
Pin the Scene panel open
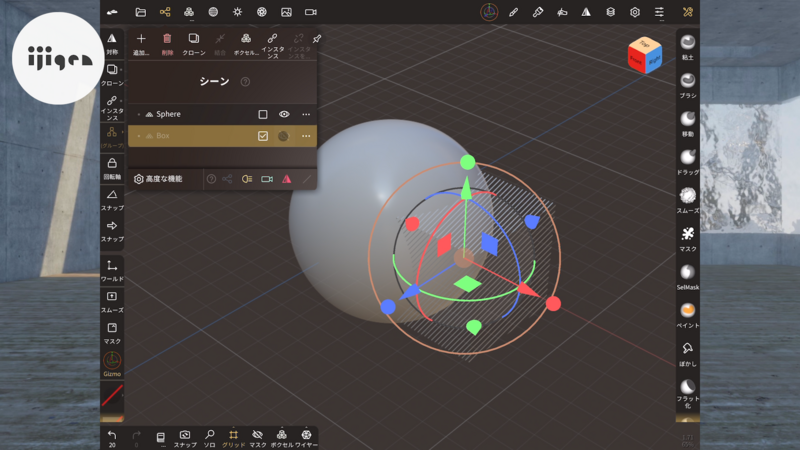pos(317,39)
